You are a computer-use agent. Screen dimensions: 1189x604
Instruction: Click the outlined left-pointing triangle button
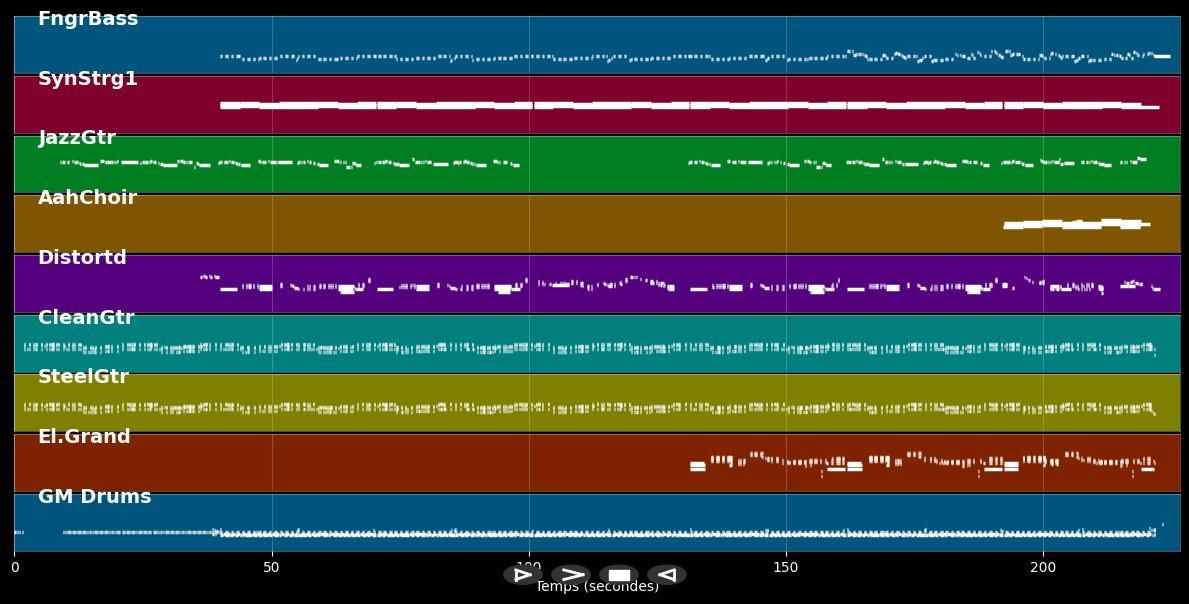(666, 575)
